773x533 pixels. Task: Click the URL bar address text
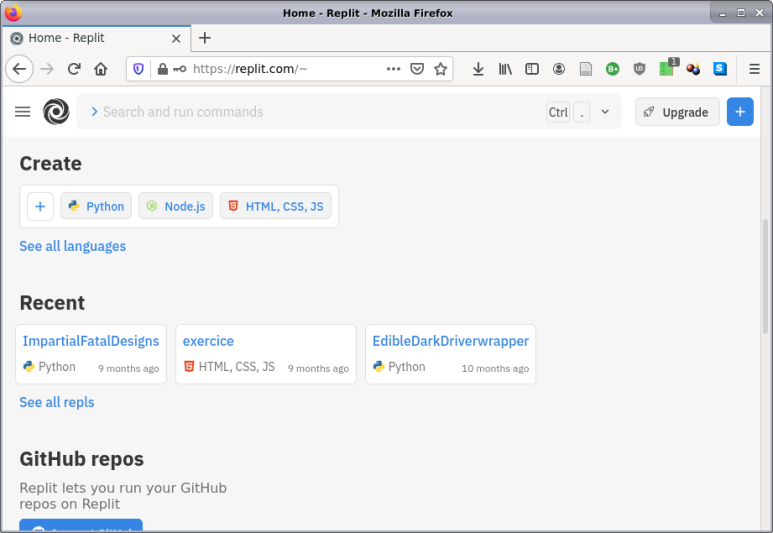250,69
